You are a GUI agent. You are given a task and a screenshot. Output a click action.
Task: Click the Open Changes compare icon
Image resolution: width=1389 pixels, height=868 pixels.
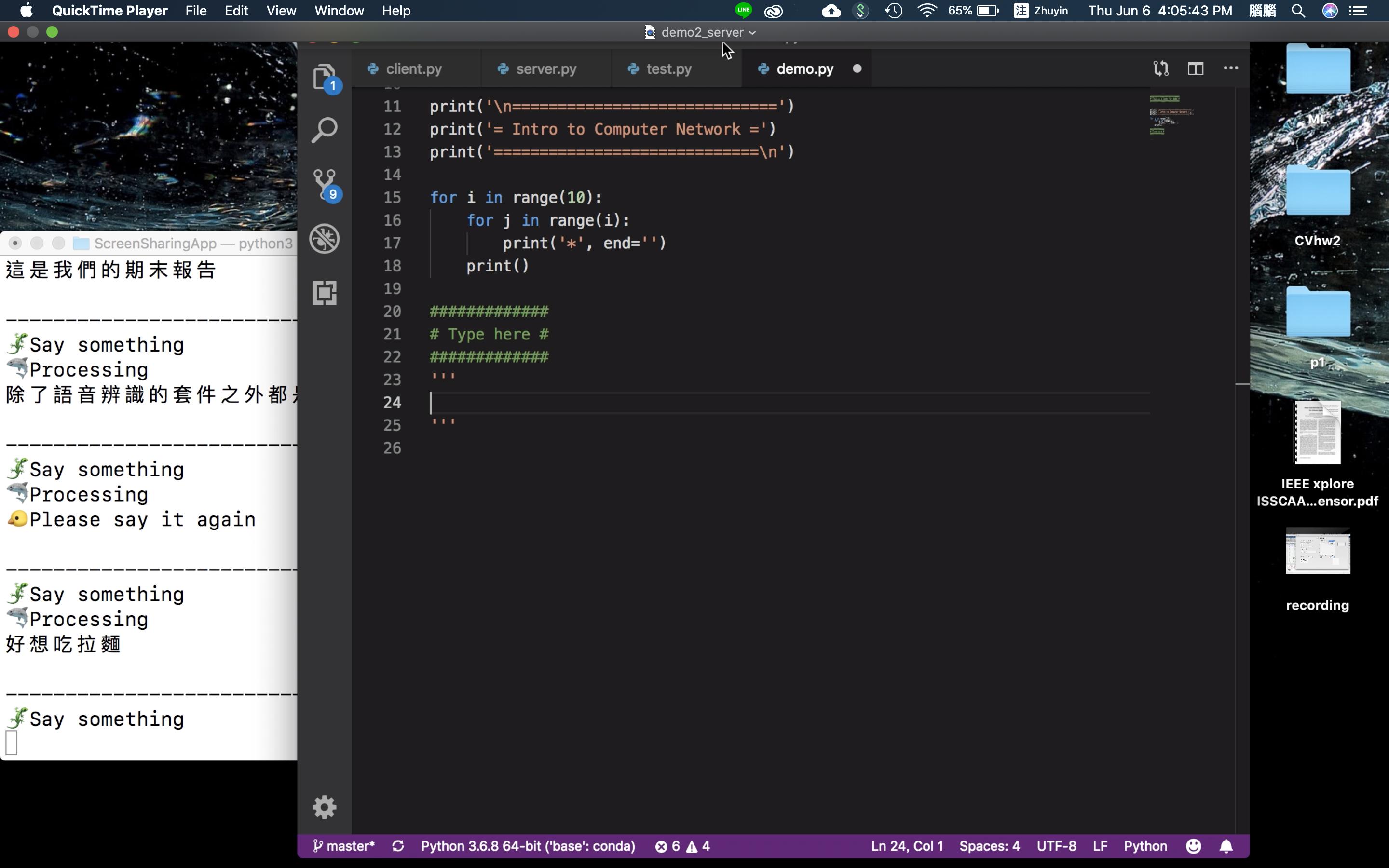click(x=1160, y=68)
